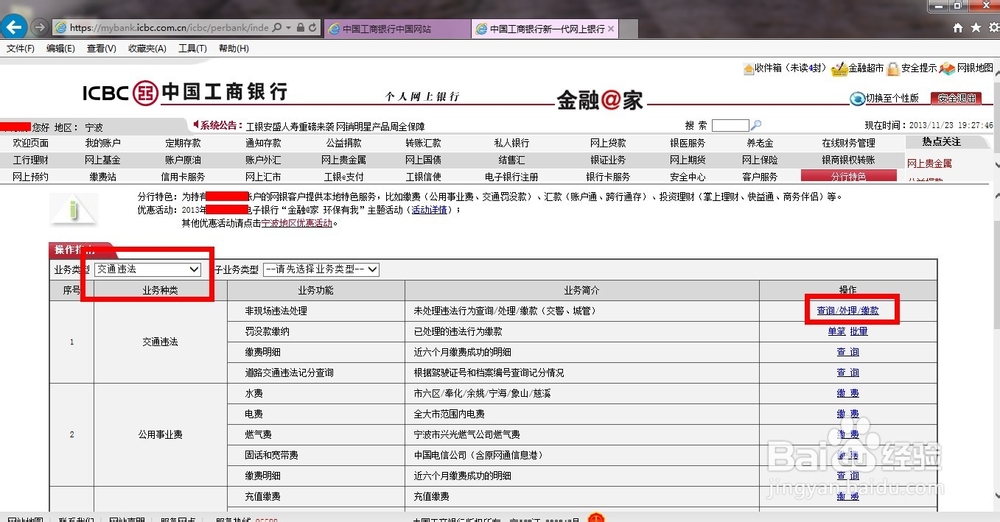1000x522 pixels.
Task: Open the 收藏夹(A) menu
Action: pos(147,48)
